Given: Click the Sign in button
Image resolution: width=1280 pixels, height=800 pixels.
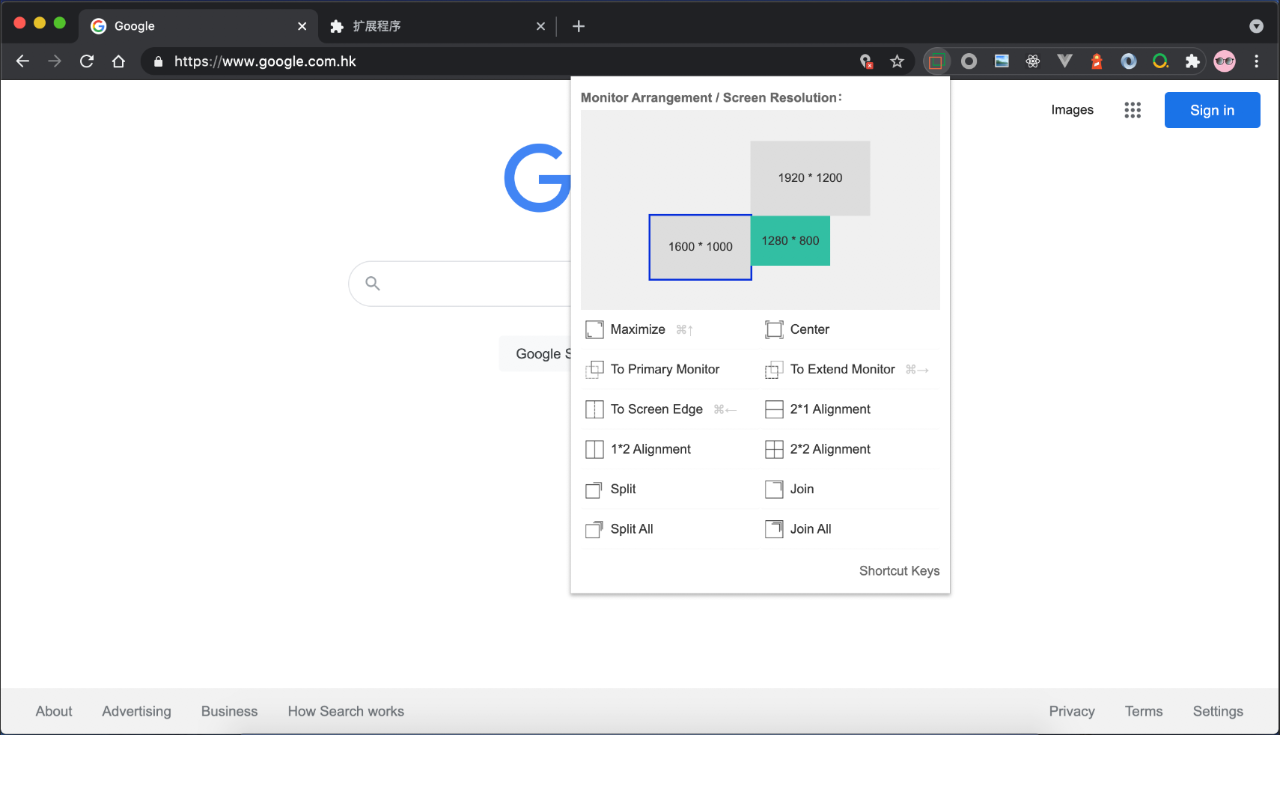Looking at the screenshot, I should click(1212, 110).
